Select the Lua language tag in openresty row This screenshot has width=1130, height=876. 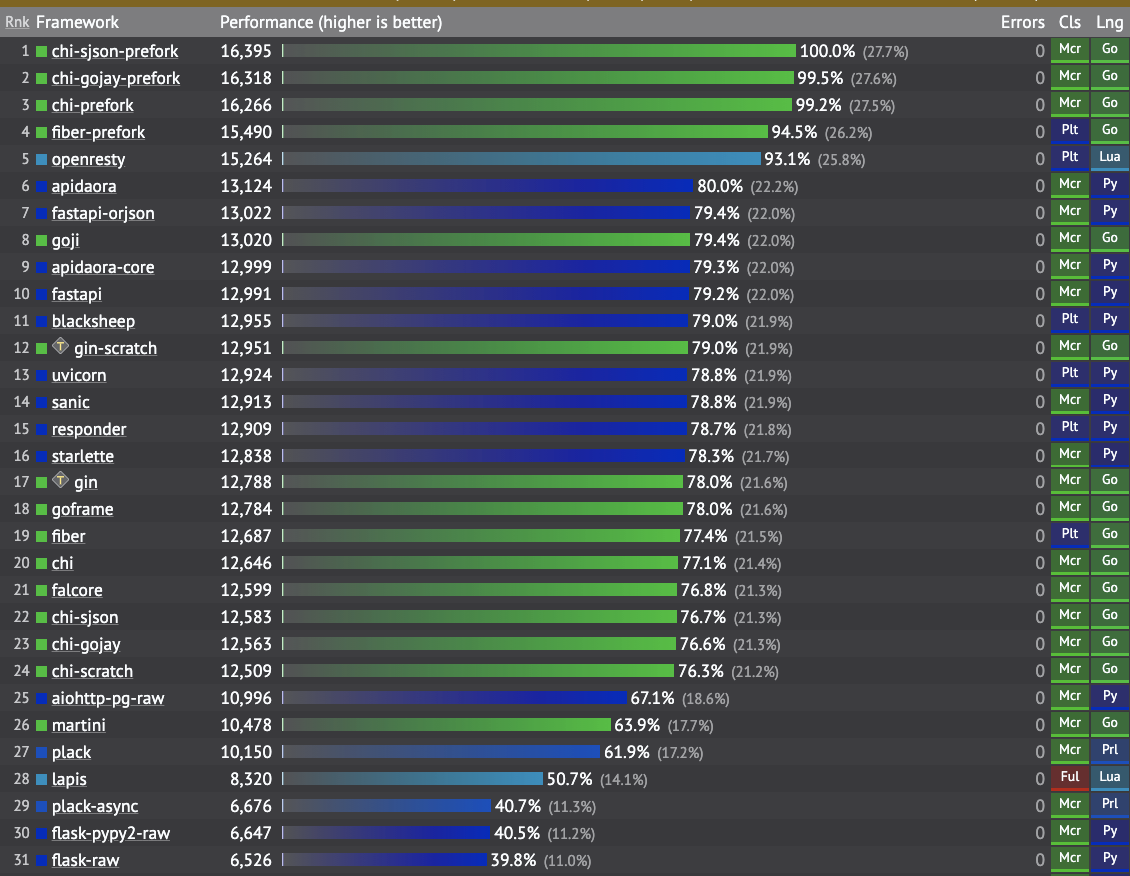pos(1109,158)
